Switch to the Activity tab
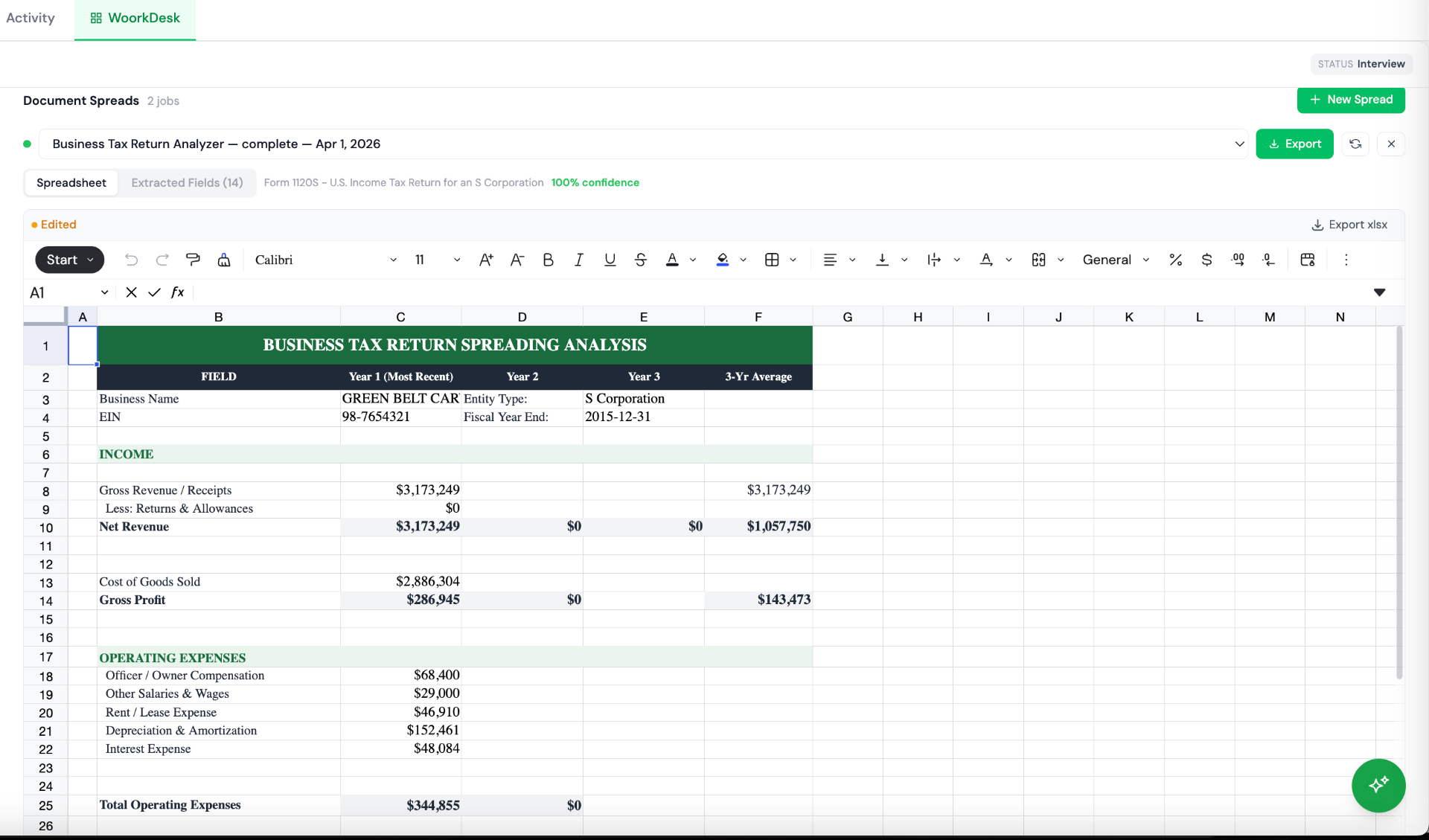Screen dimensions: 1429x840 pos(31,18)
